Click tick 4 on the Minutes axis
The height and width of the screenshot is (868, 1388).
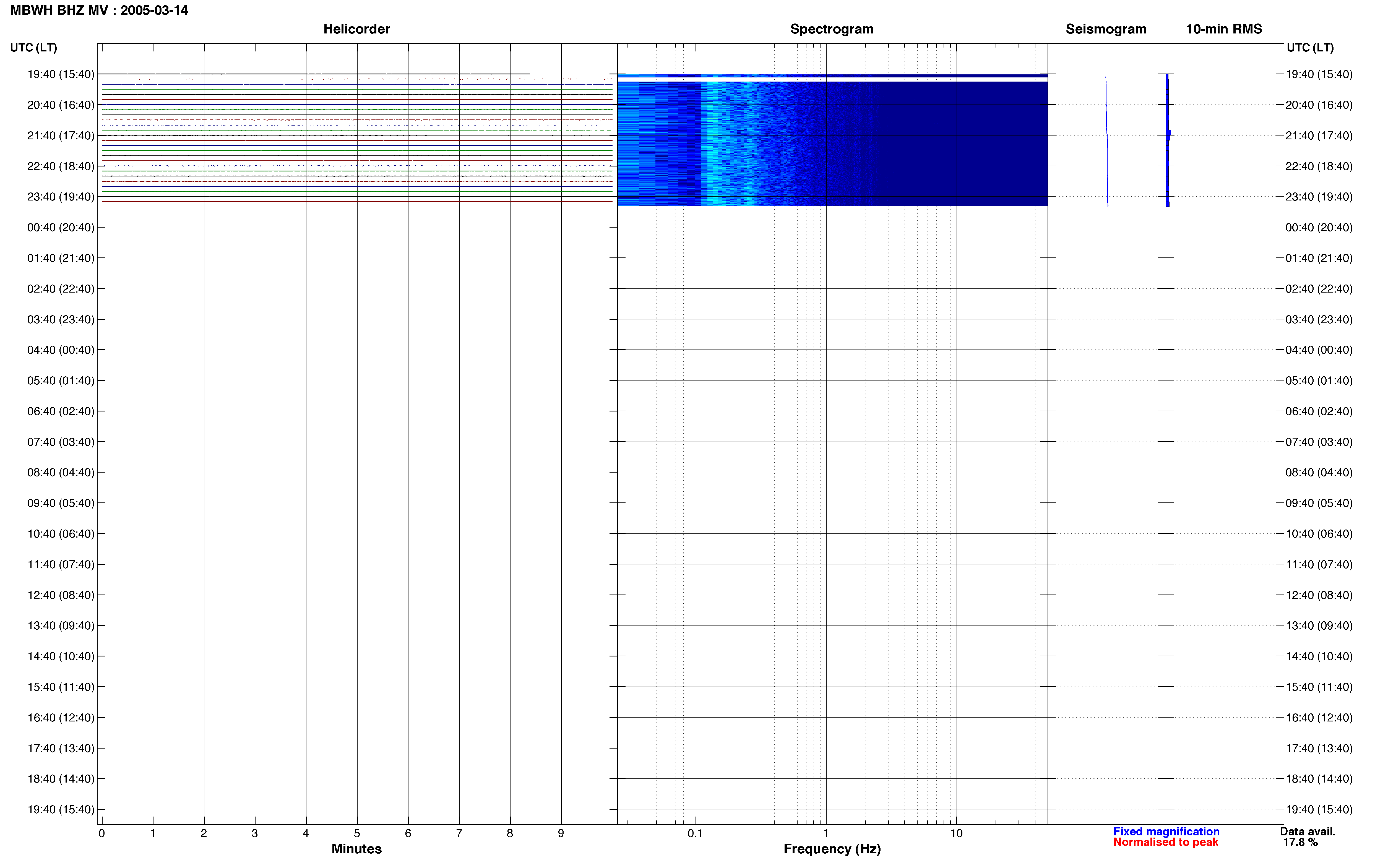click(x=306, y=833)
